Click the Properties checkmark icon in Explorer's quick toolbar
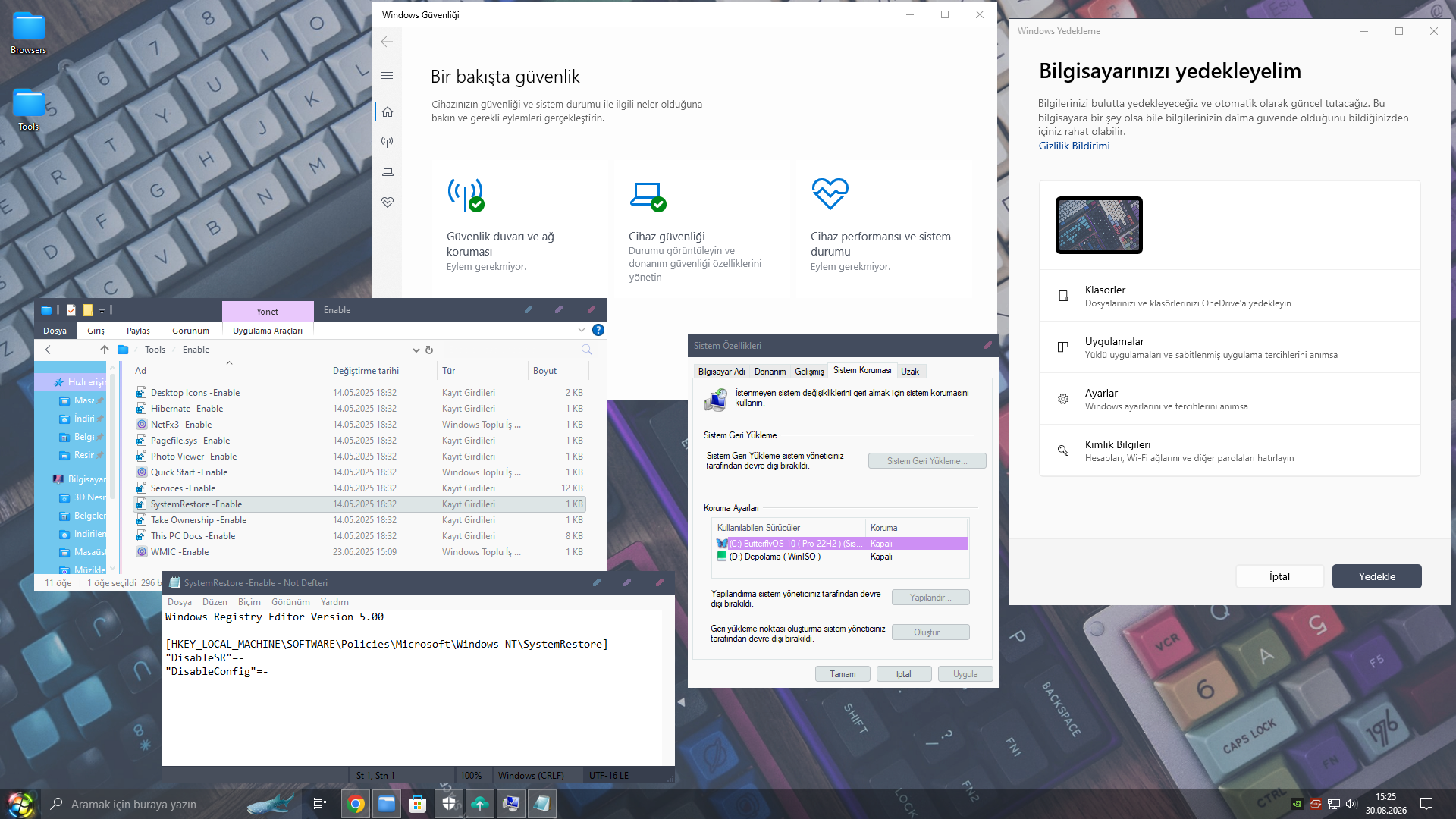The height and width of the screenshot is (819, 1456). [71, 310]
